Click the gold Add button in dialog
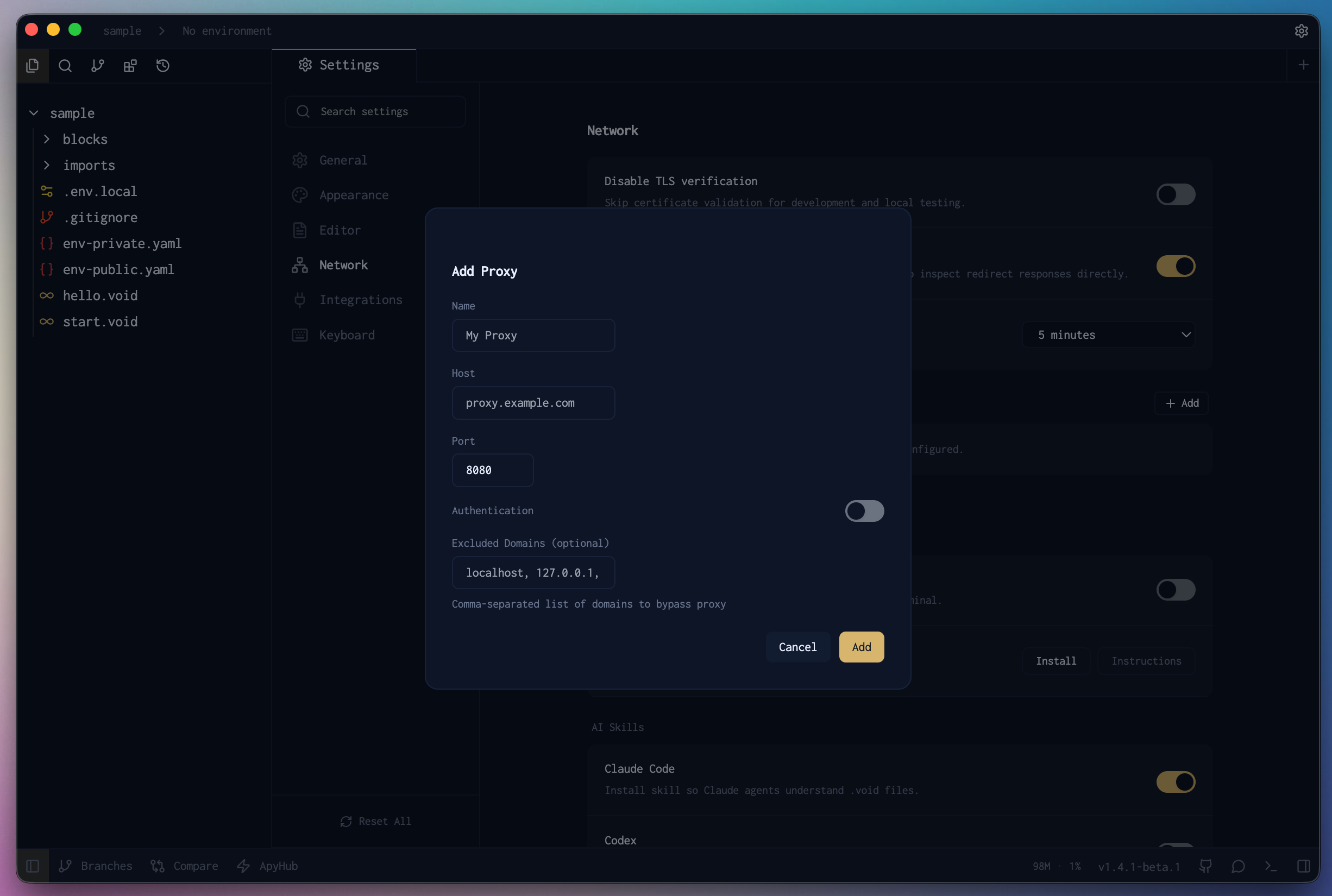The width and height of the screenshot is (1332, 896). [861, 647]
